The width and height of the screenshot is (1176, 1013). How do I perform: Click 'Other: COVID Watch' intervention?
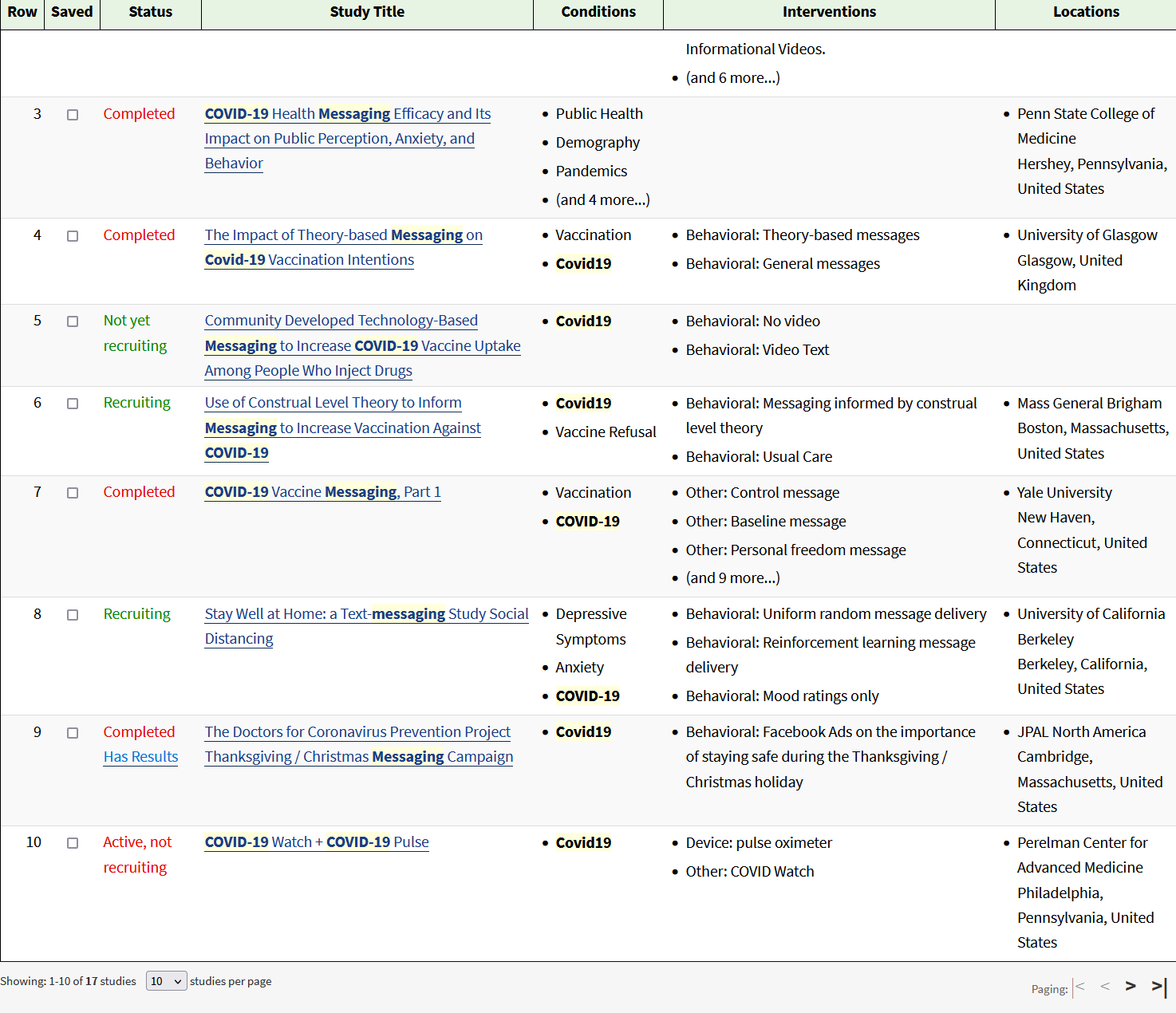[x=750, y=872]
